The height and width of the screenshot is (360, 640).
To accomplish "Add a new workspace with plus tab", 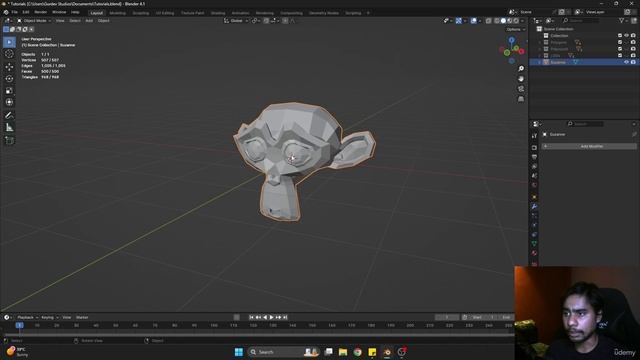I will 368,13.
